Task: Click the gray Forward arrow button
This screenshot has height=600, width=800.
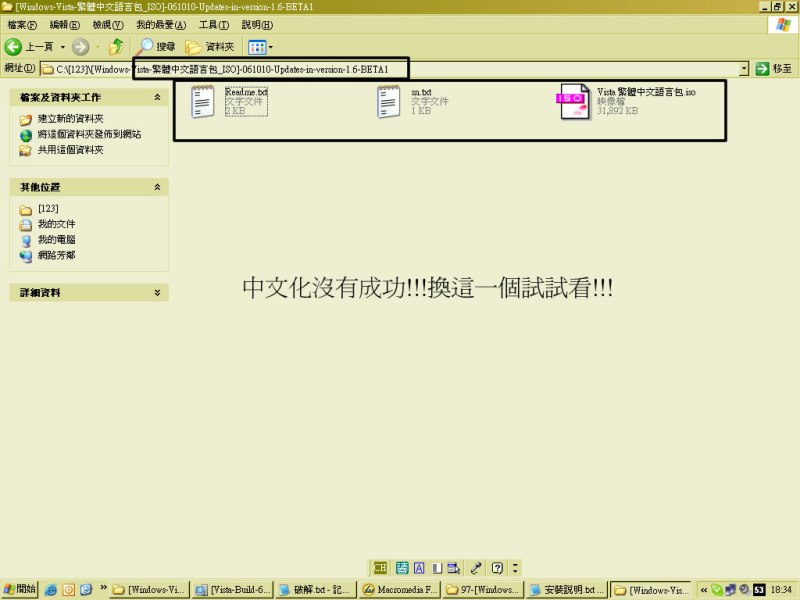Action: 80,47
